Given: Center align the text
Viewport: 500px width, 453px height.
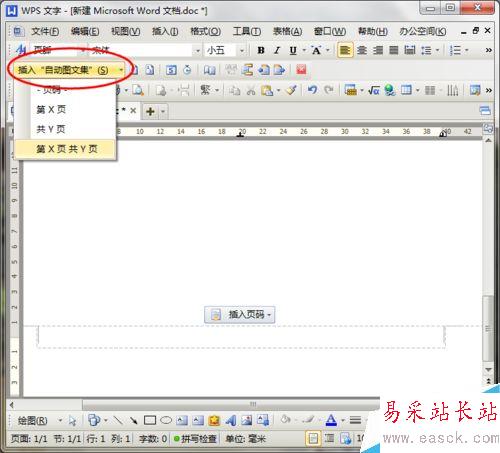Looking at the screenshot, I should tap(362, 50).
